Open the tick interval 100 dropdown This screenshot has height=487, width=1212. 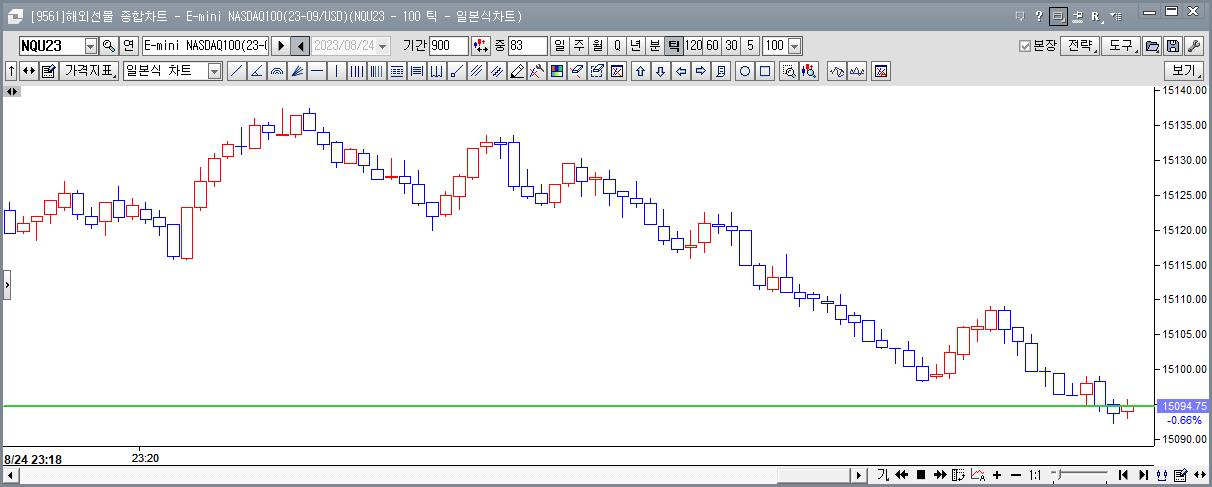point(795,46)
